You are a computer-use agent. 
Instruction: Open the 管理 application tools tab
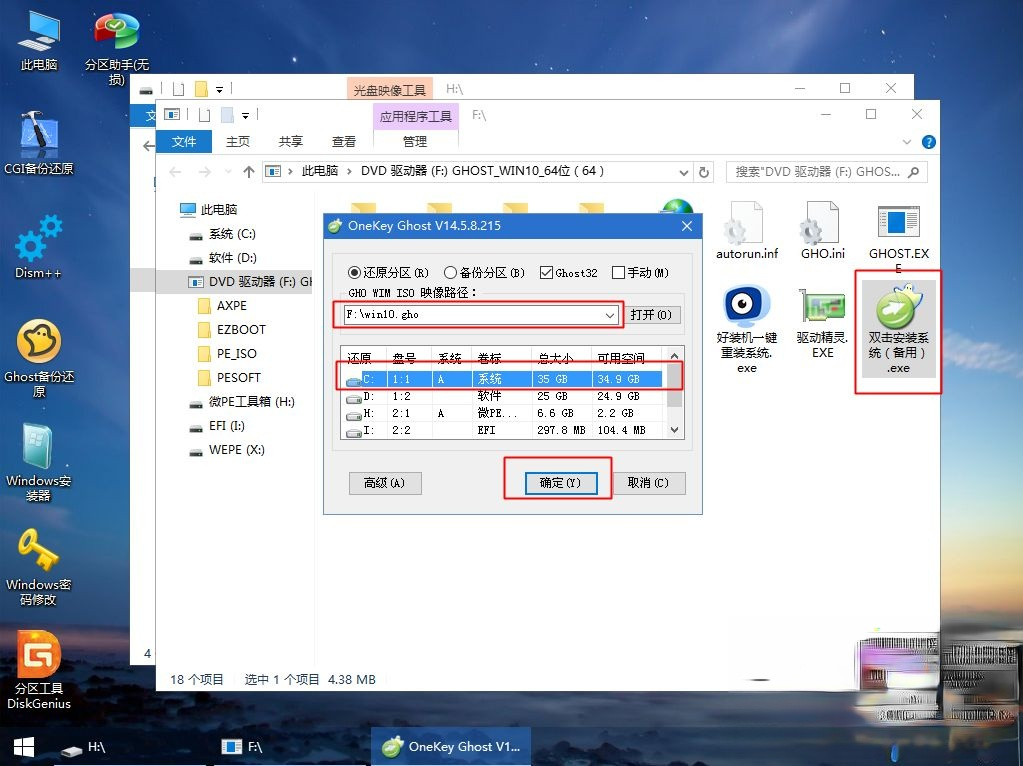coord(414,141)
